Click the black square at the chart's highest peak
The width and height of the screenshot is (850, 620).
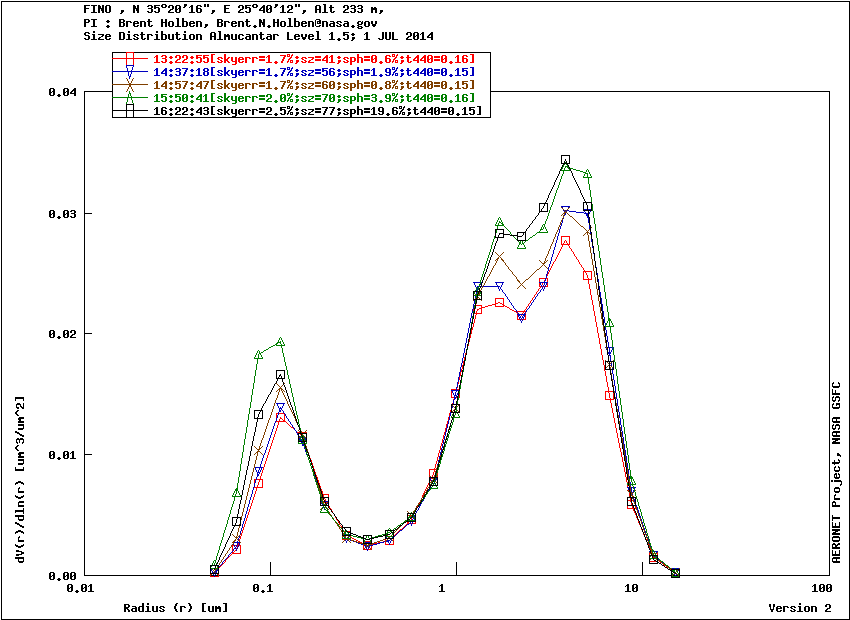click(x=565, y=160)
